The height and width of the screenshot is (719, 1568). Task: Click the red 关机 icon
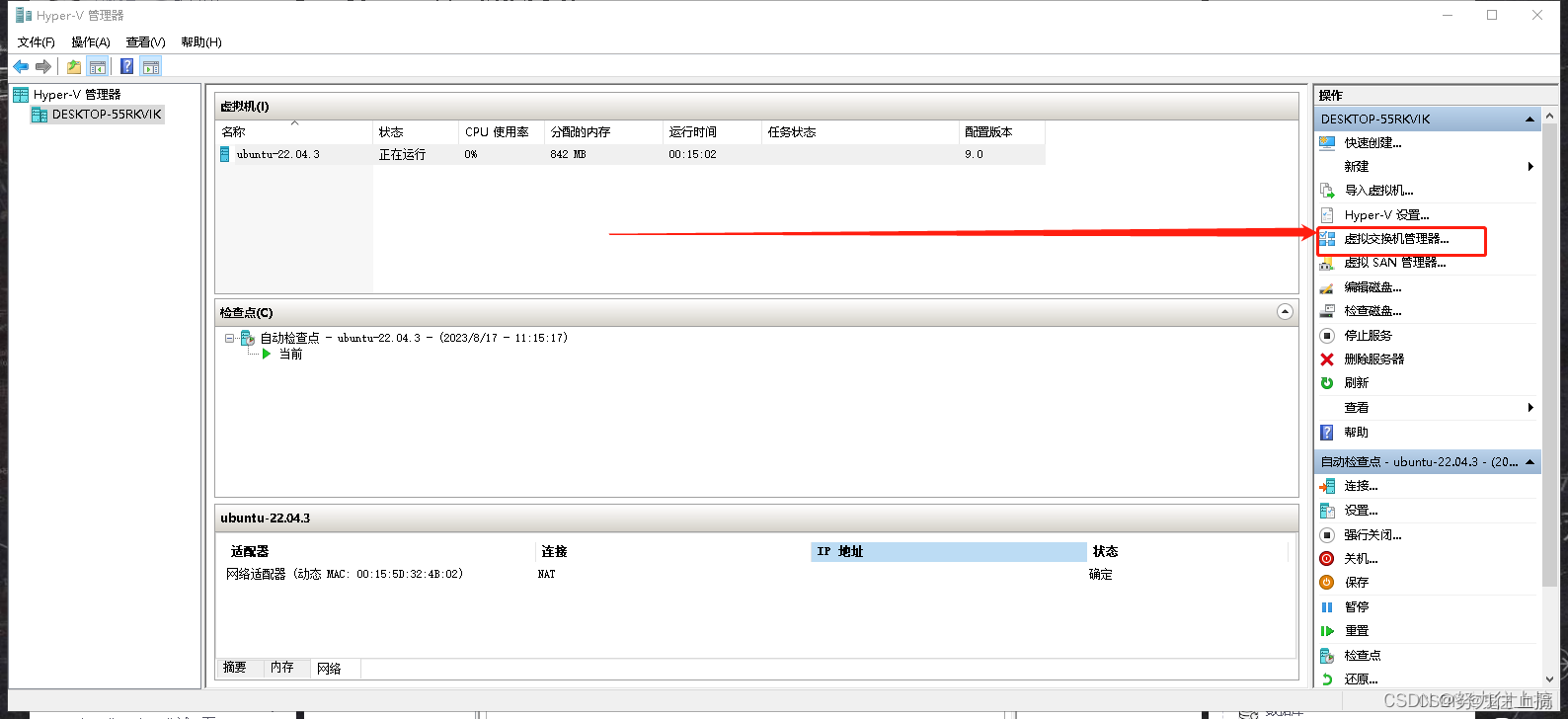(1327, 559)
